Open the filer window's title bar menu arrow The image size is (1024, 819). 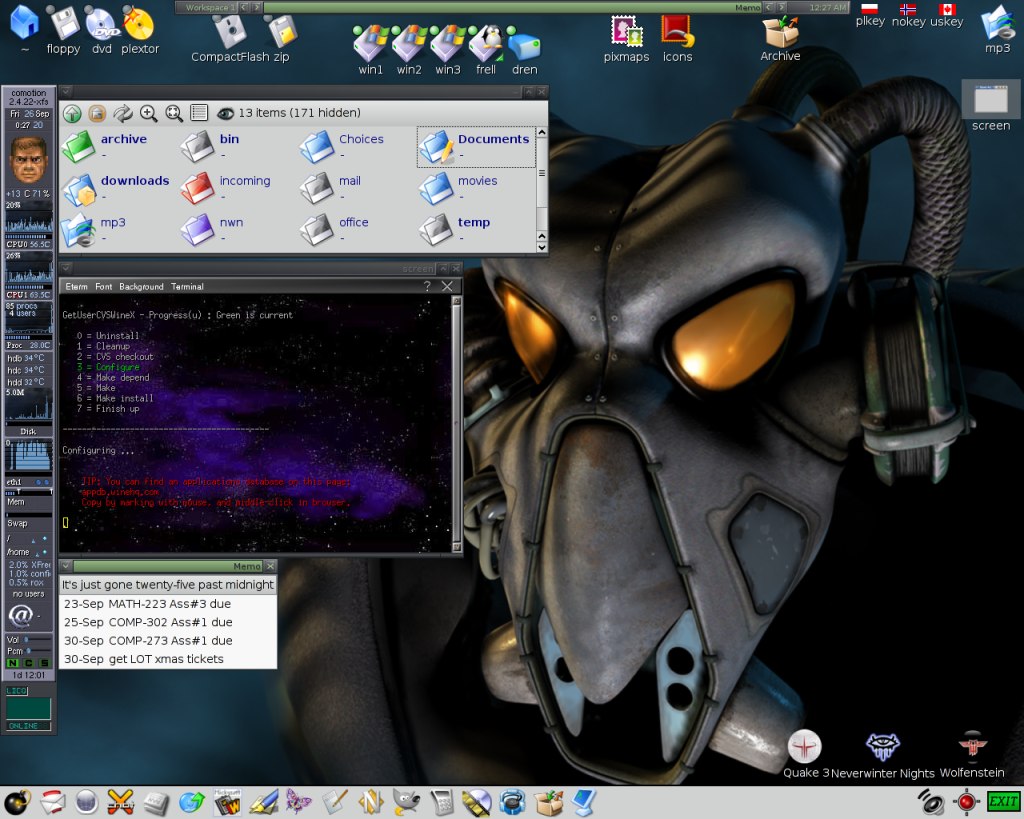pyautogui.click(x=66, y=92)
